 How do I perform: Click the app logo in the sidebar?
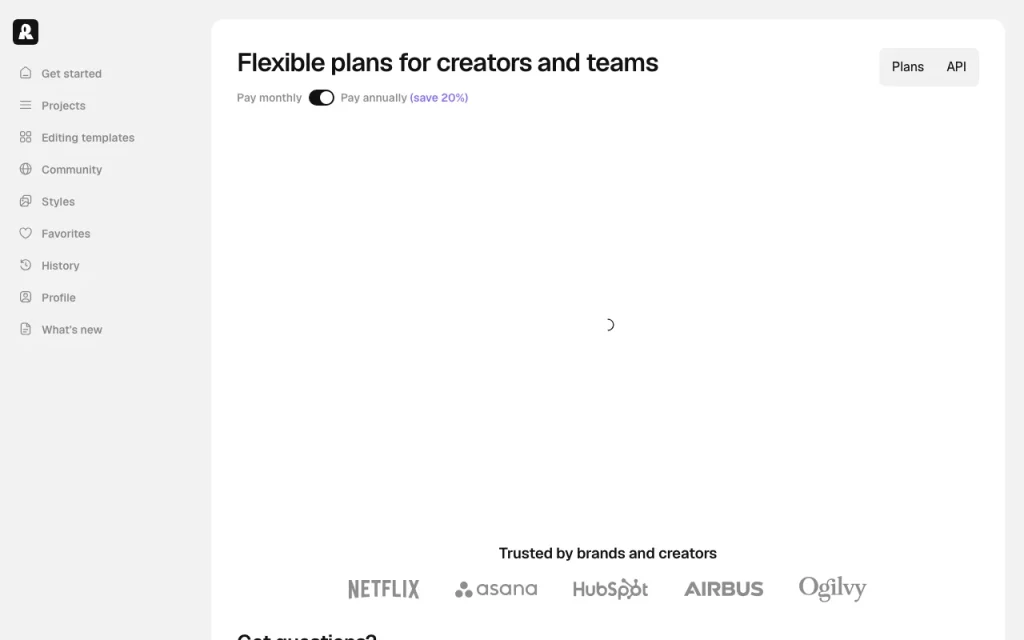tap(25, 32)
